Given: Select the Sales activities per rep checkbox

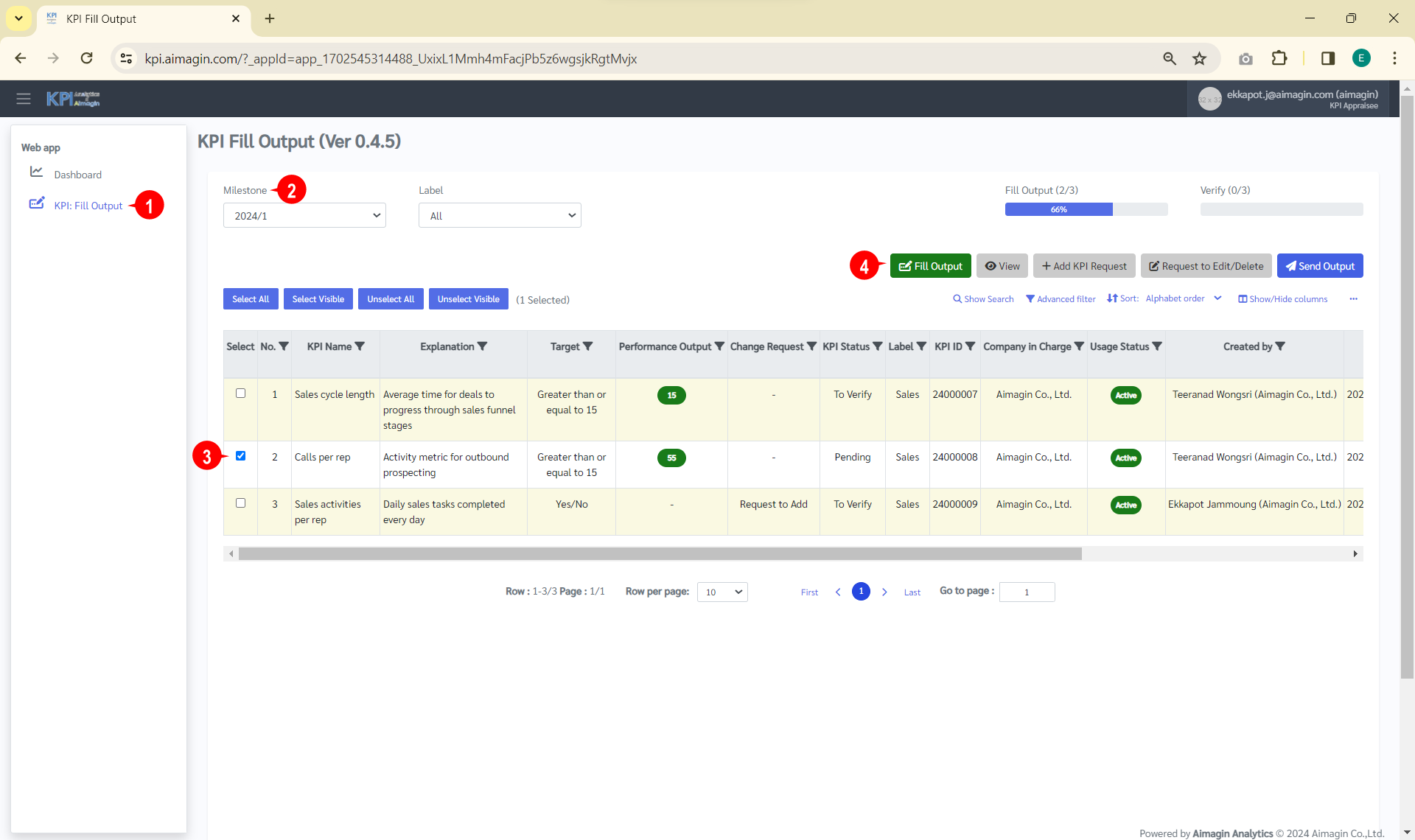Looking at the screenshot, I should [240, 503].
